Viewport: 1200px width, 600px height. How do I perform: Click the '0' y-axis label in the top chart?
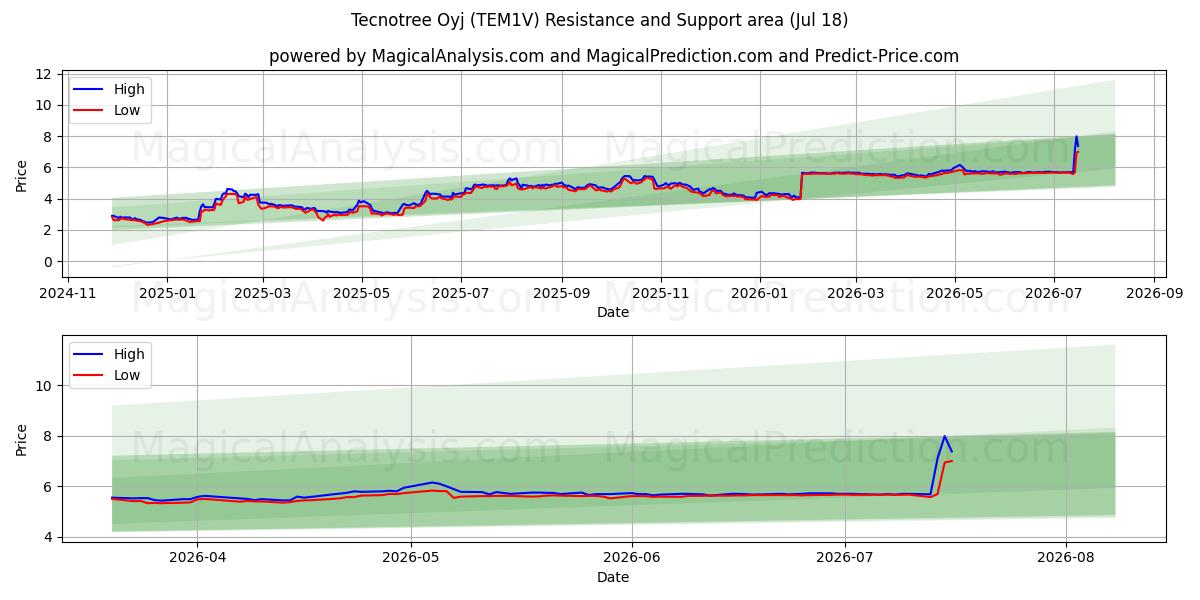48,262
